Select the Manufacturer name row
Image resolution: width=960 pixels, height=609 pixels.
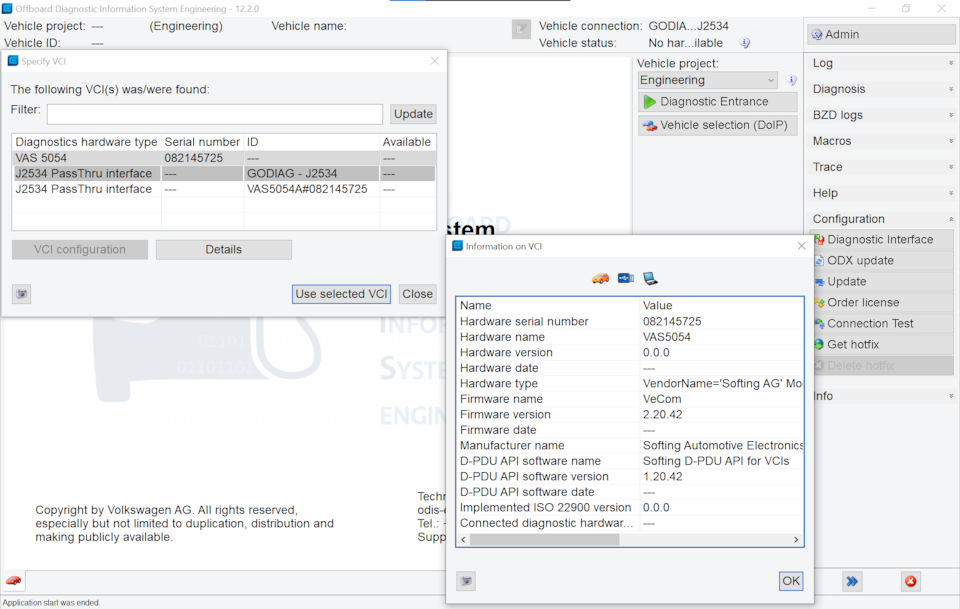pos(630,446)
